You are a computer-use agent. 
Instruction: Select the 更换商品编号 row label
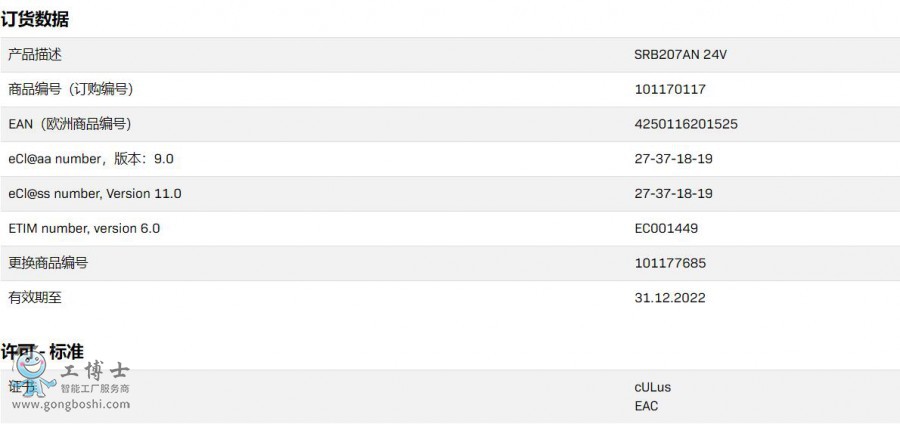pos(48,263)
